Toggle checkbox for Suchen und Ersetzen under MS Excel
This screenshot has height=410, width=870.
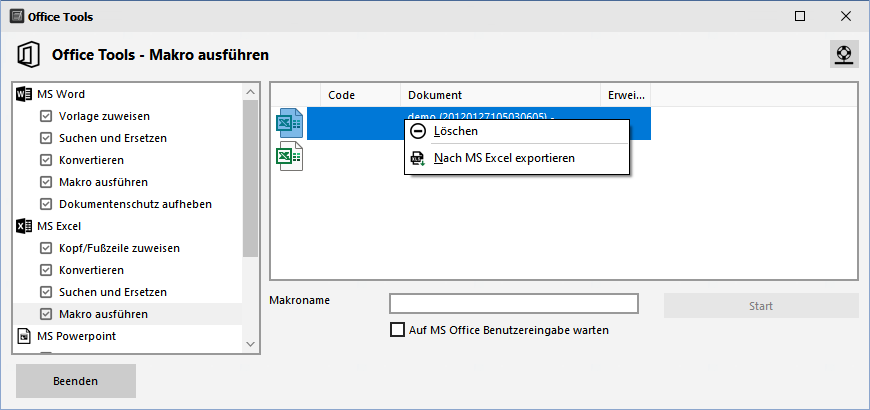(46, 292)
